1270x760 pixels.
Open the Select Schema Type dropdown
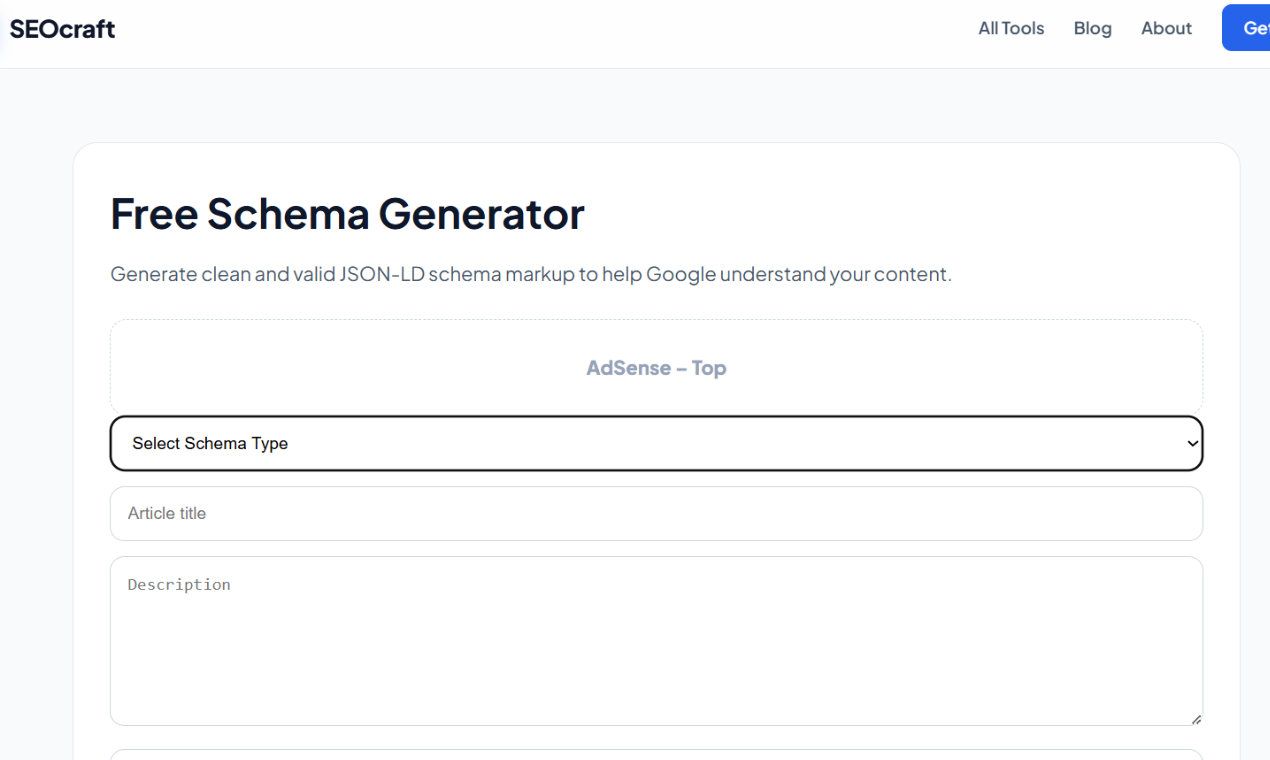[656, 443]
